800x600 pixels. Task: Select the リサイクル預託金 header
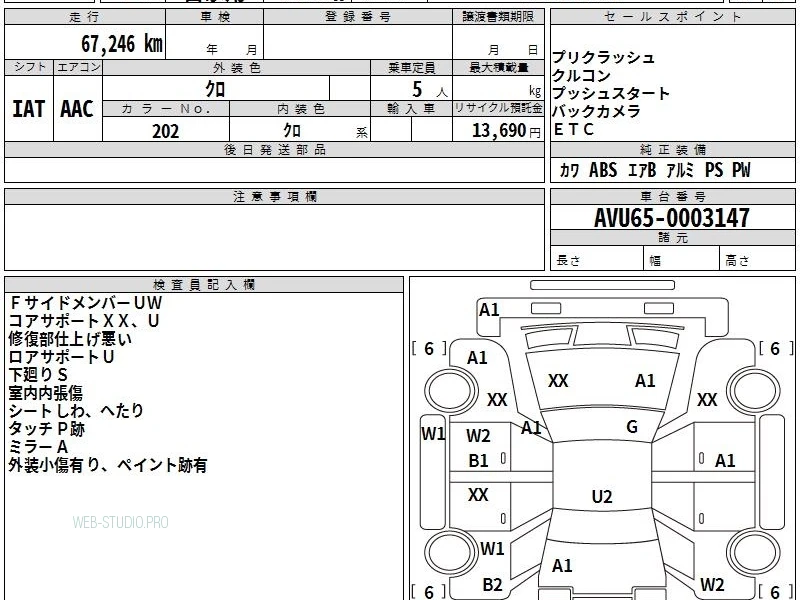click(x=498, y=108)
